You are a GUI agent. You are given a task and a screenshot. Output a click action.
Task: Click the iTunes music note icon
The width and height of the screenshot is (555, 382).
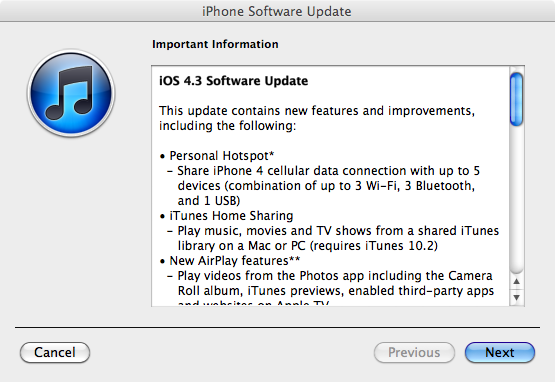pyautogui.click(x=71, y=93)
